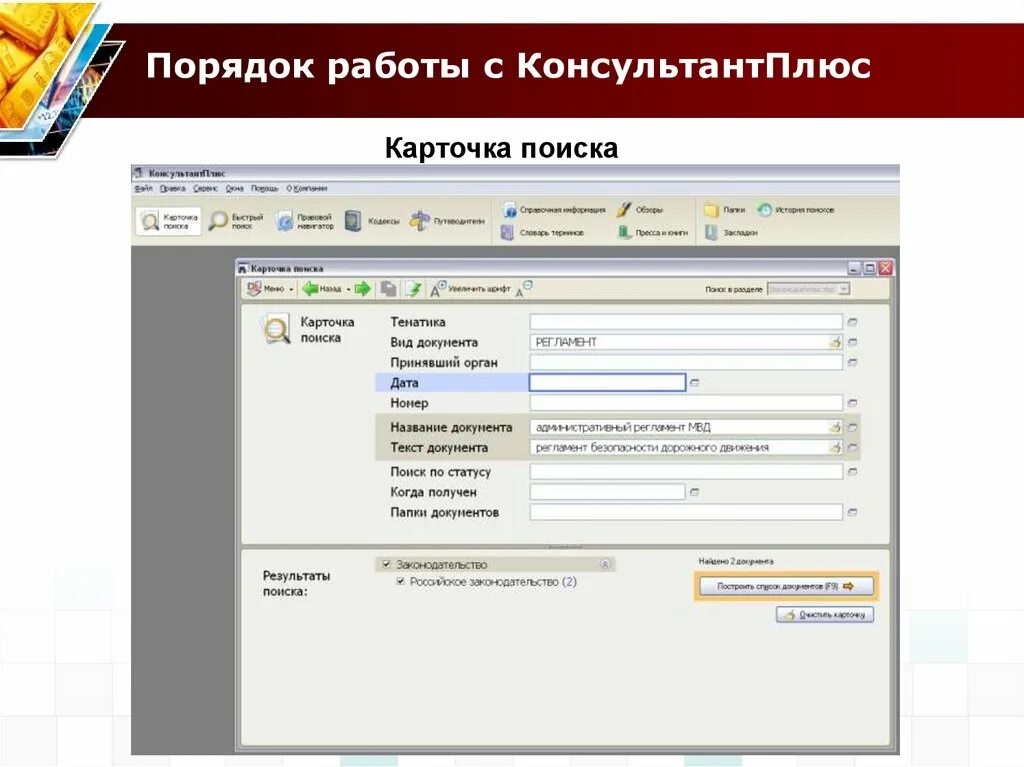1024x767 pixels.
Task: Open the О Компании menu
Action: pyautogui.click(x=306, y=188)
